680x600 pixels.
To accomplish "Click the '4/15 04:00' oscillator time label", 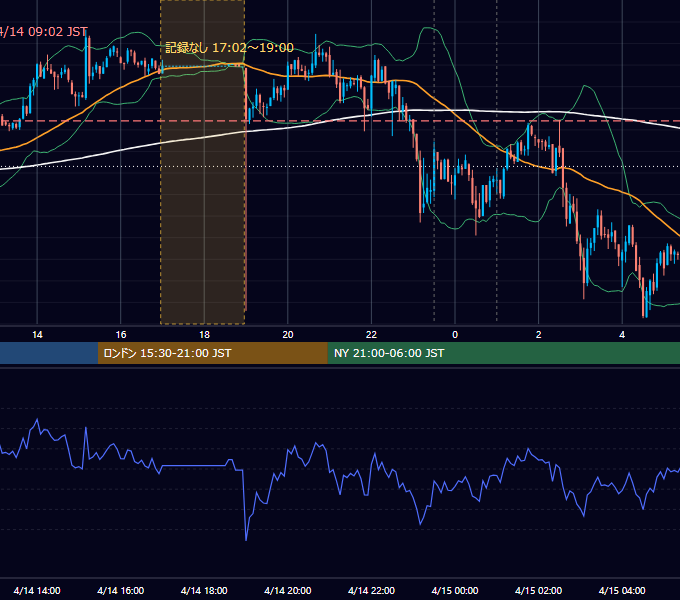I will [622, 591].
